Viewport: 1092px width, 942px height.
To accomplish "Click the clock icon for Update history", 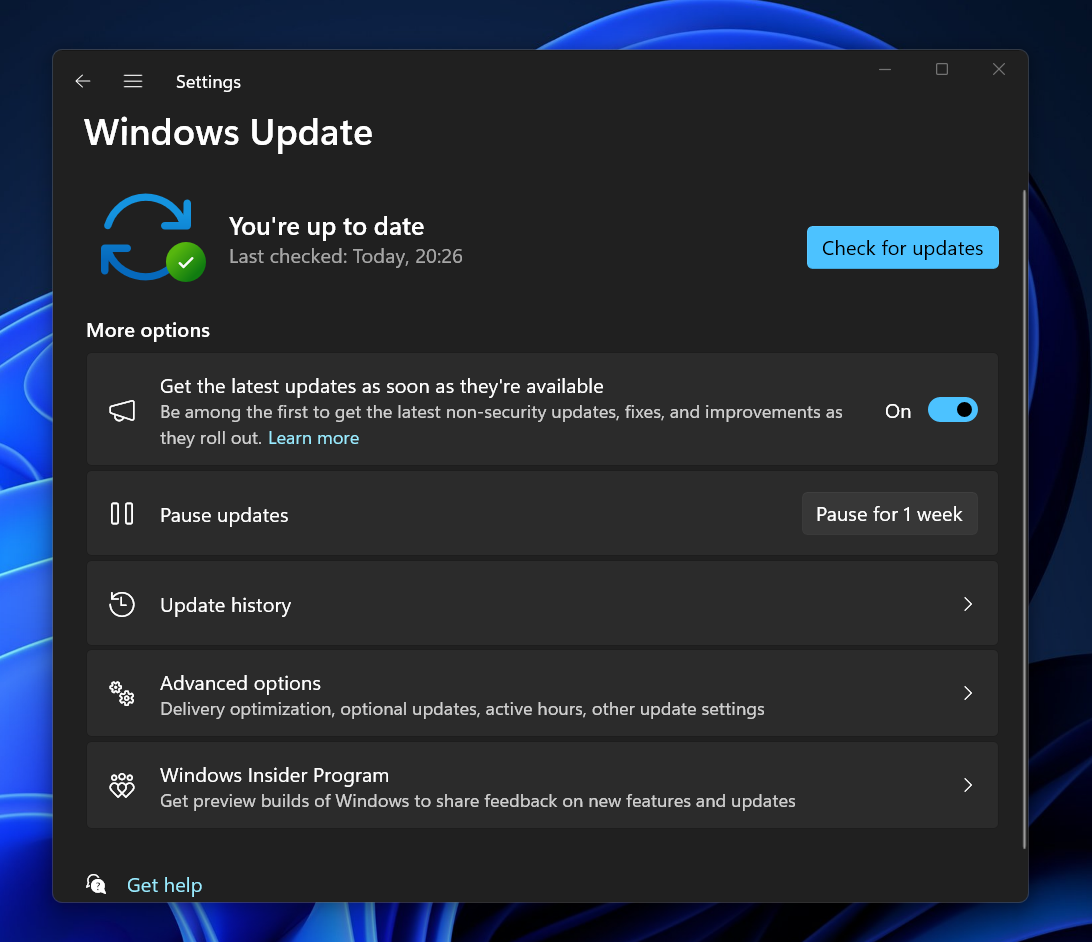I will point(122,604).
